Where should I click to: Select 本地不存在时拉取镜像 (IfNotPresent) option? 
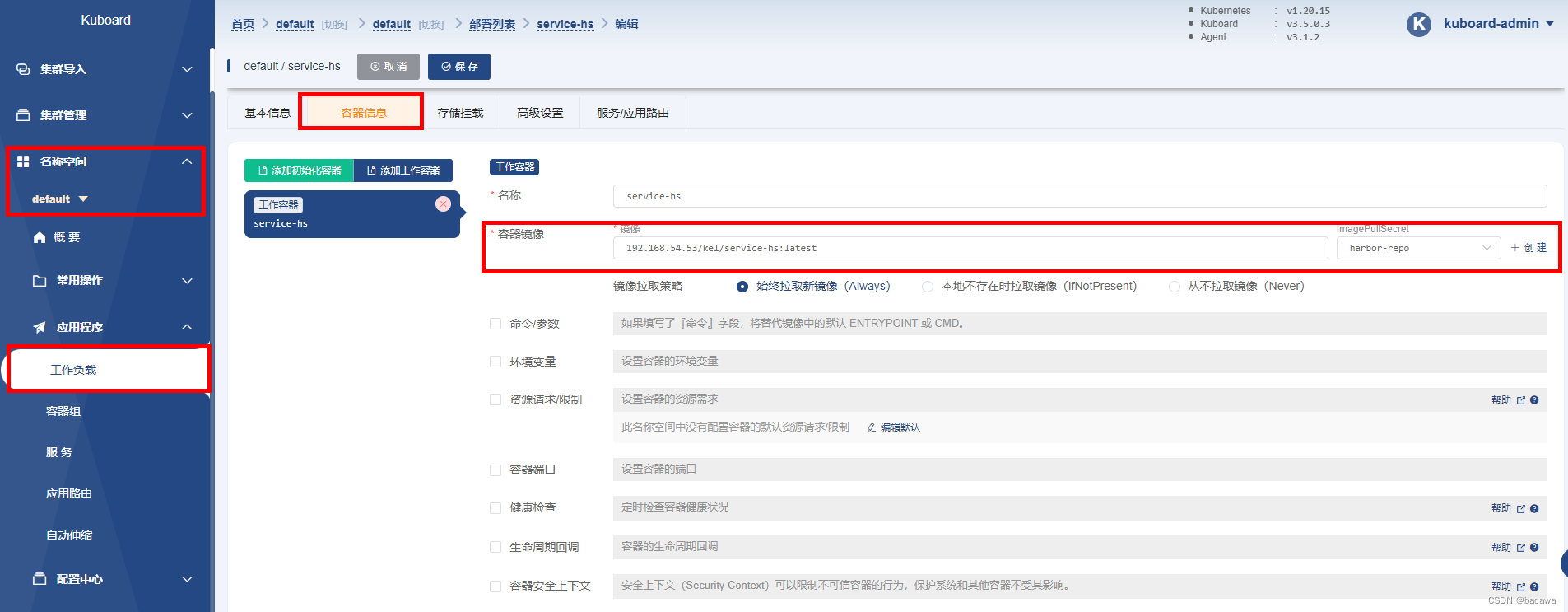(928, 287)
